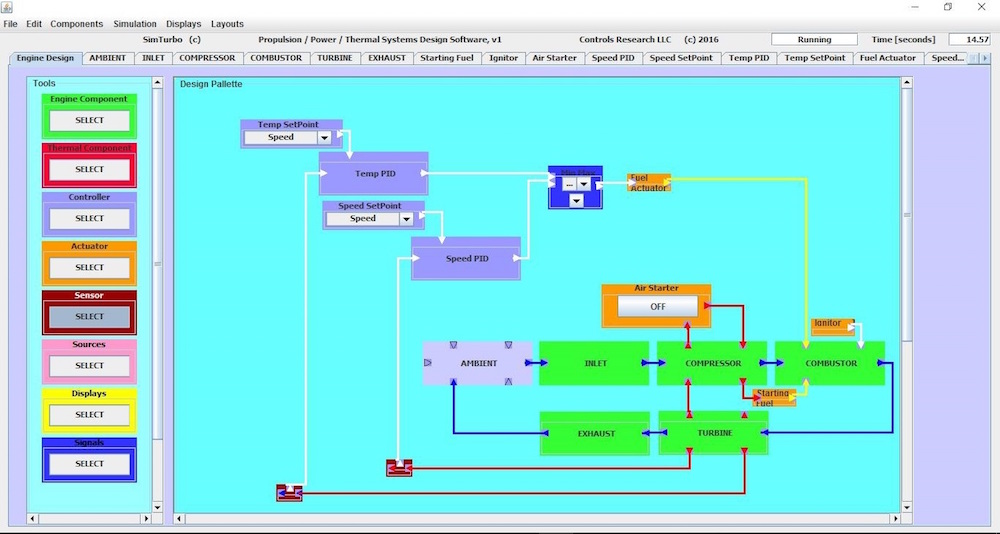
Task: Click the Fuel Actuator block
Action: click(x=648, y=183)
